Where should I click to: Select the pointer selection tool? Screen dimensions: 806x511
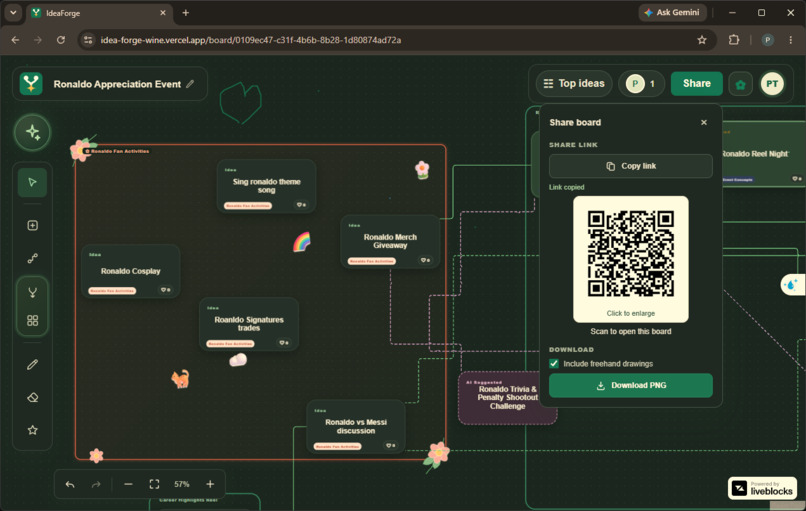pos(32,182)
